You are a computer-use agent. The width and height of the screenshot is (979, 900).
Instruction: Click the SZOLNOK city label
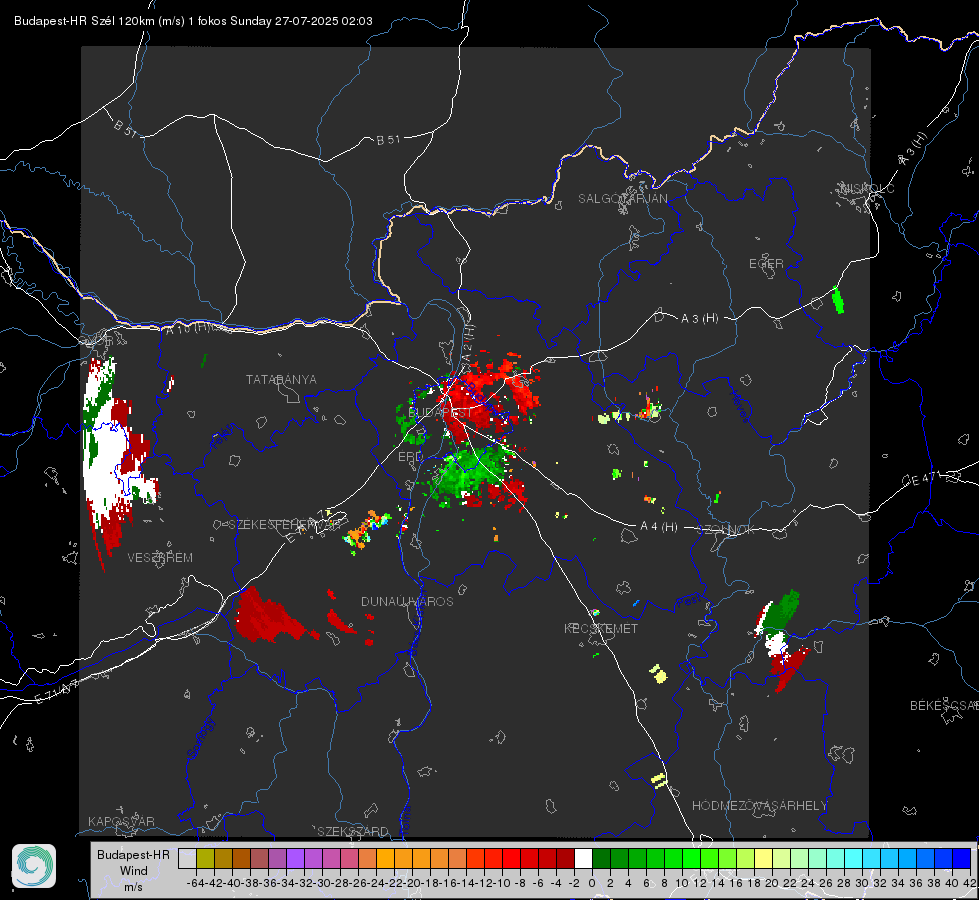point(726,530)
